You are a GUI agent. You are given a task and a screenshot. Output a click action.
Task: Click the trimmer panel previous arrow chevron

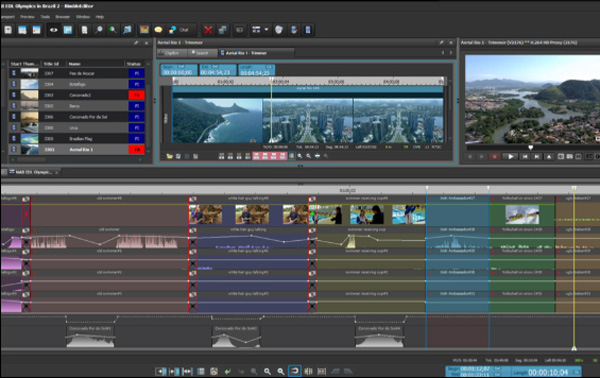[x=443, y=53]
